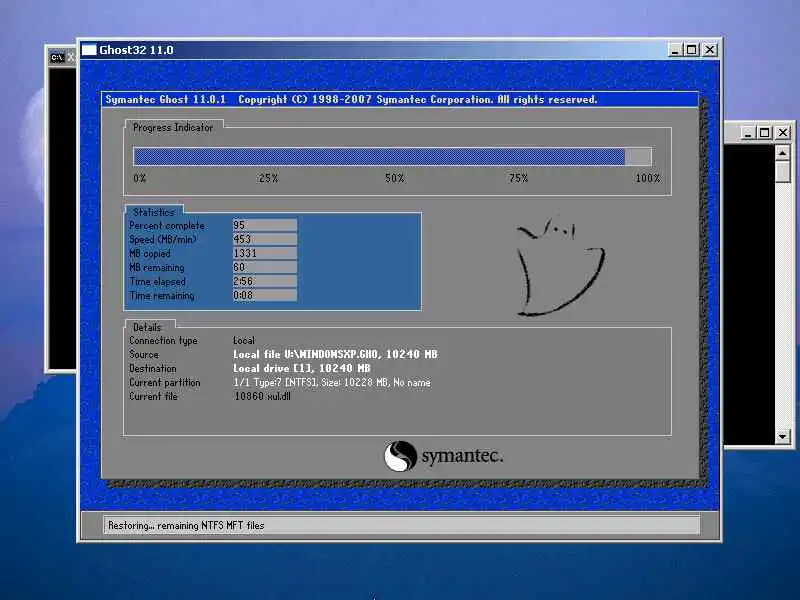Click the MB remaining value 60

[x=265, y=267]
